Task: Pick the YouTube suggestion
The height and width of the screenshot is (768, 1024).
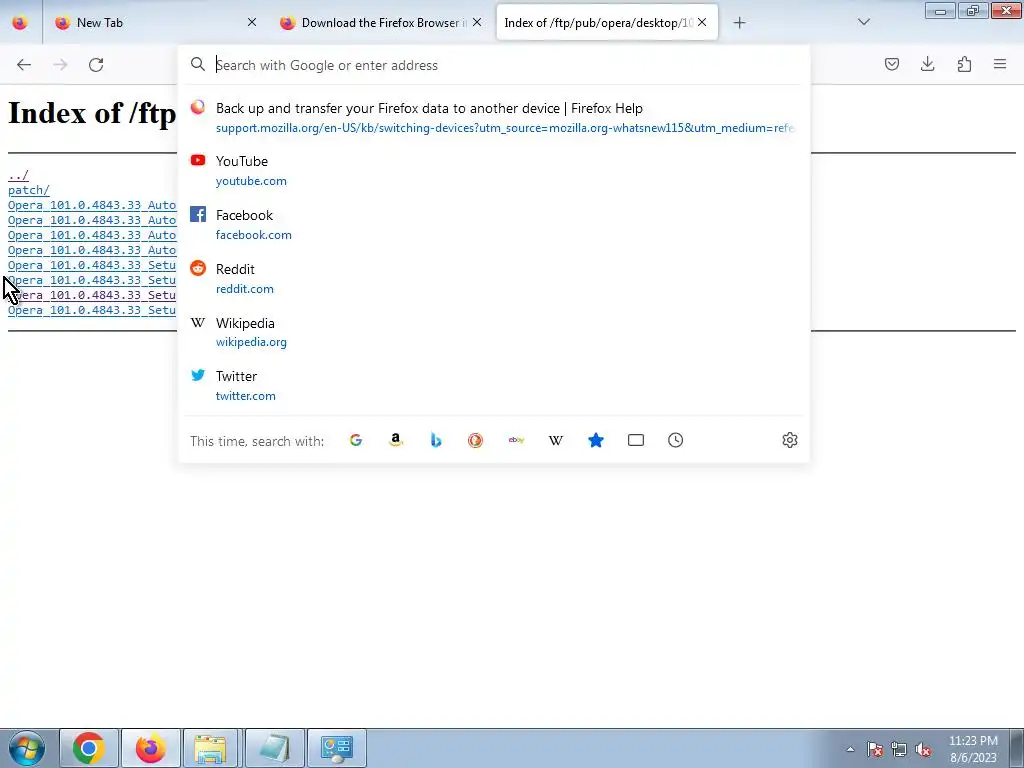Action: pos(494,170)
